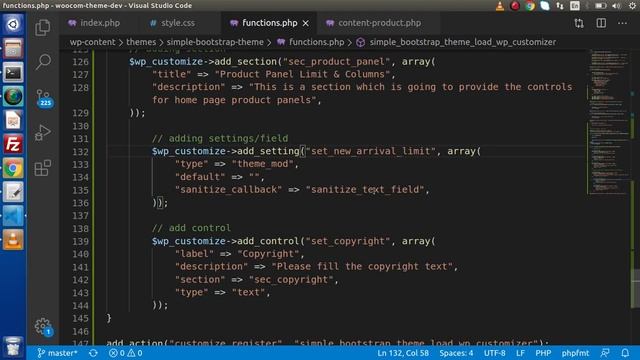Click the wp-content breadcrumb
This screenshot has width=640, height=360.
tap(92, 42)
